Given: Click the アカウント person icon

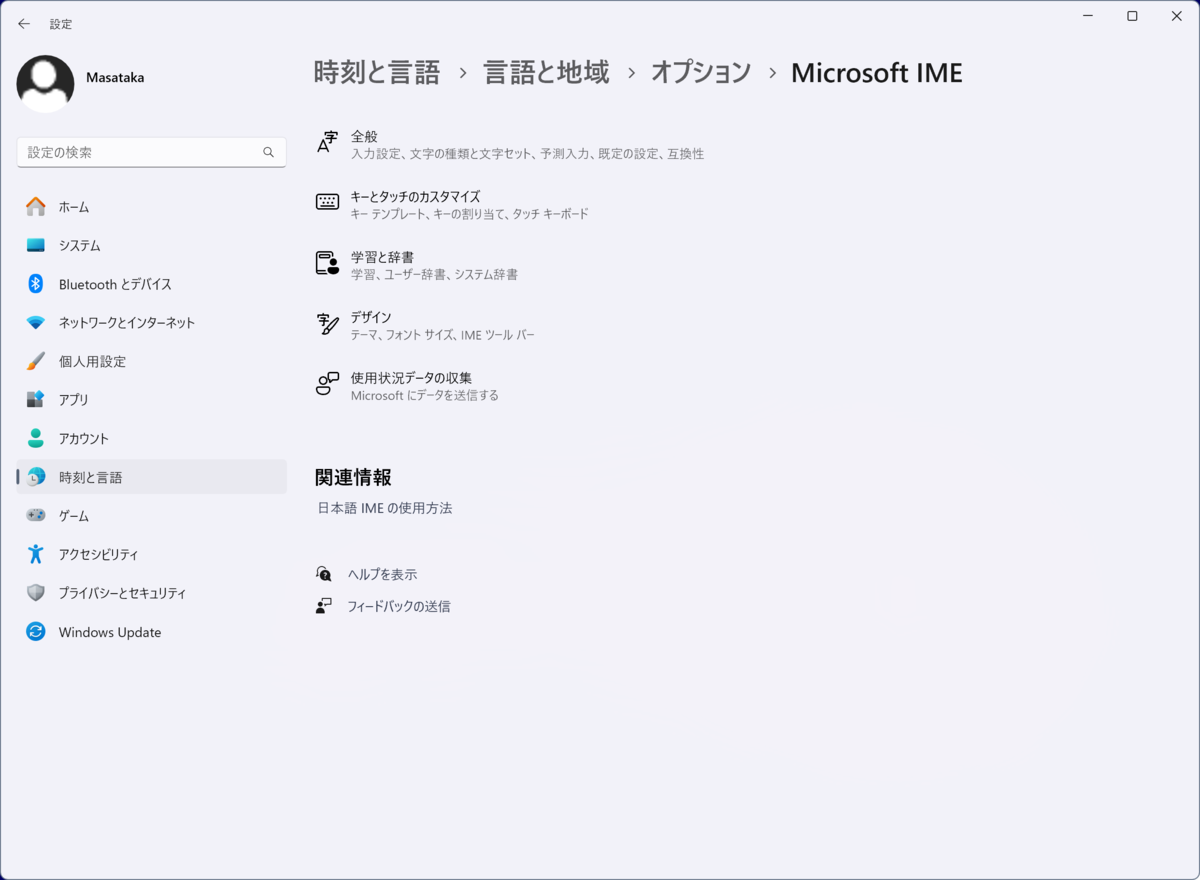Looking at the screenshot, I should [x=36, y=438].
